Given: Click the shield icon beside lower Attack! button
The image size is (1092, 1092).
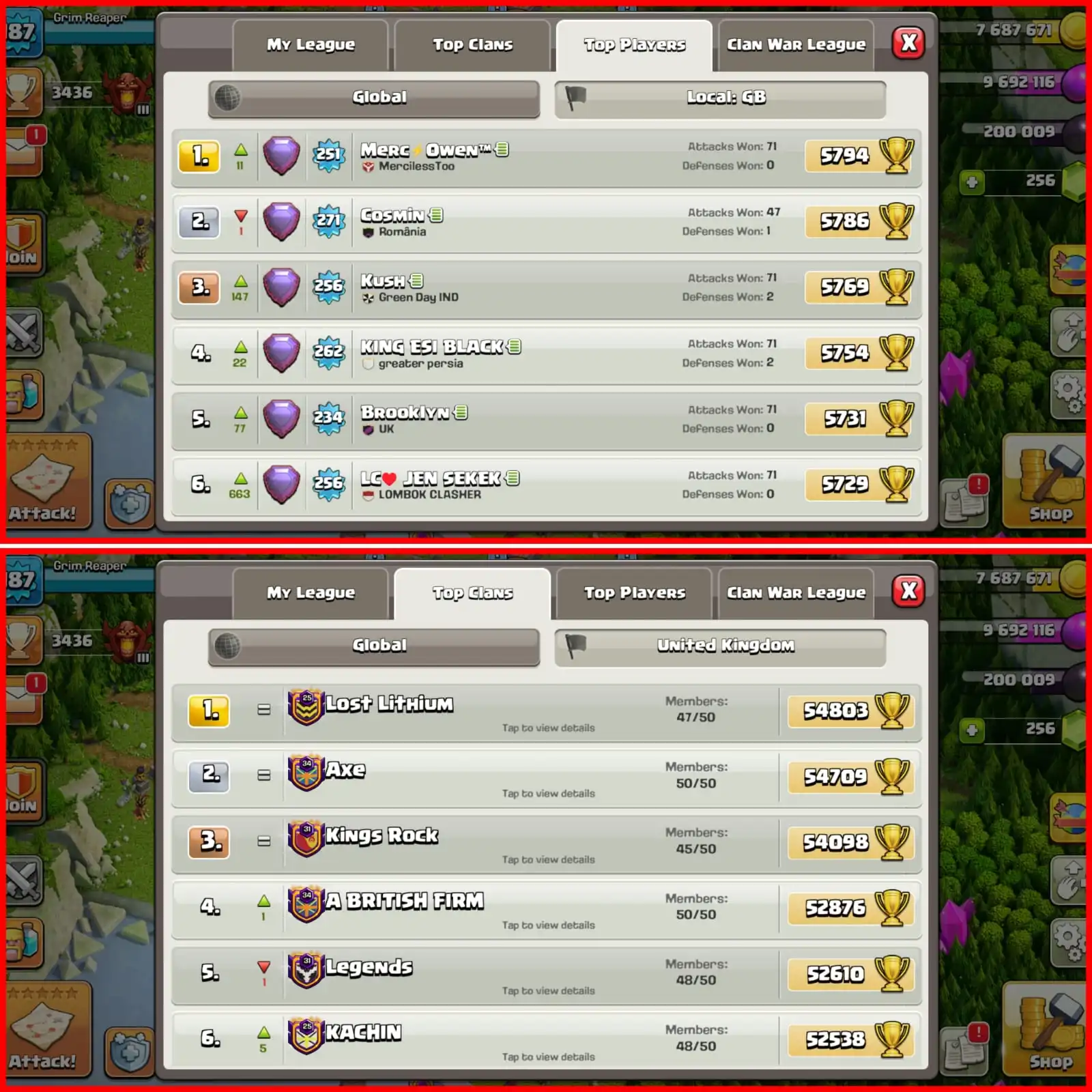Looking at the screenshot, I should 130,1052.
